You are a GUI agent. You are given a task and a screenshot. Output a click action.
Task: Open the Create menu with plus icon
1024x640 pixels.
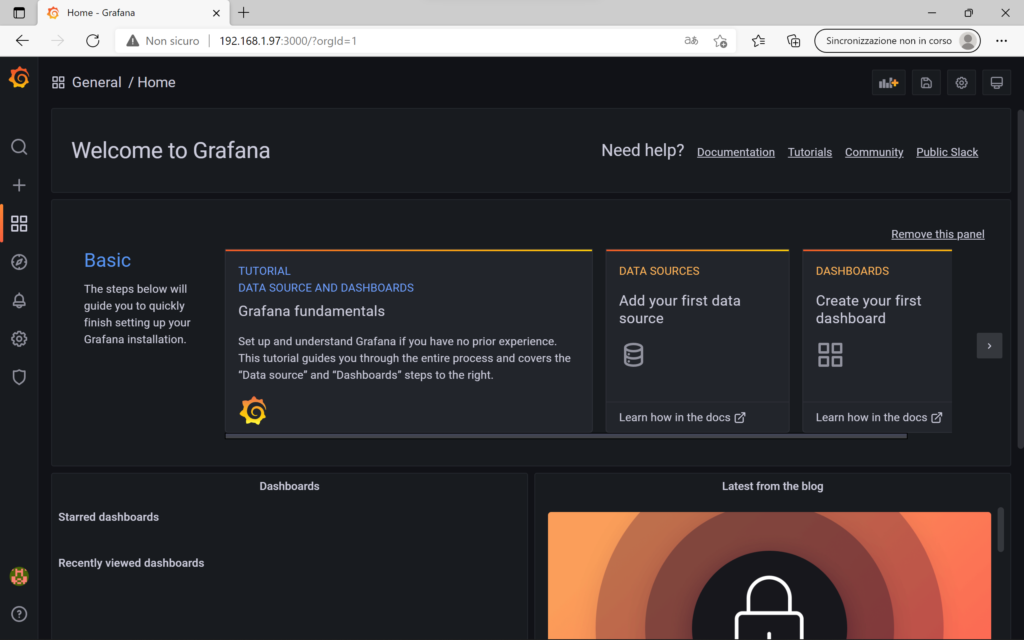tap(19, 185)
